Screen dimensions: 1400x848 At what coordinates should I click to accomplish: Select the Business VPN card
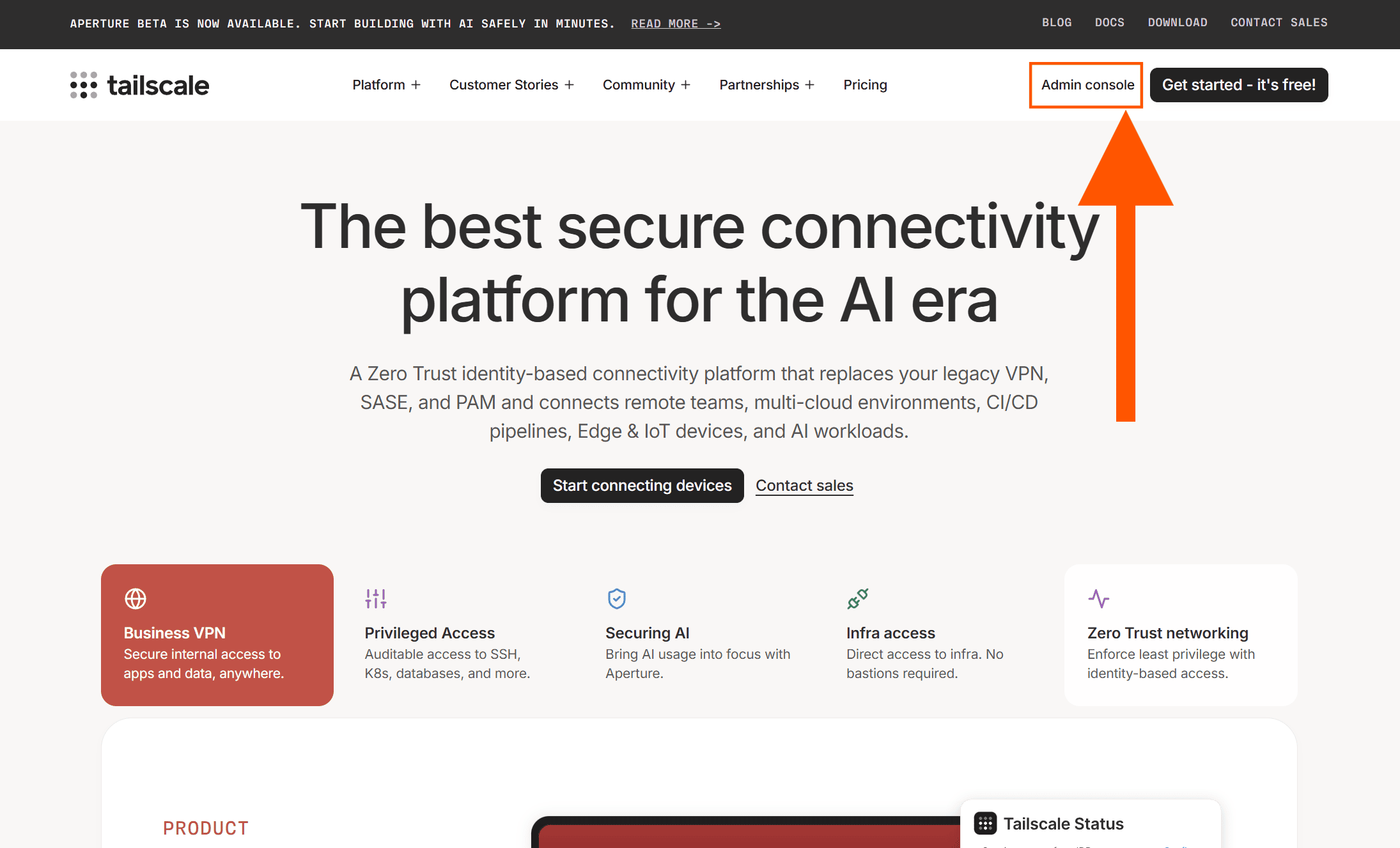(x=217, y=635)
